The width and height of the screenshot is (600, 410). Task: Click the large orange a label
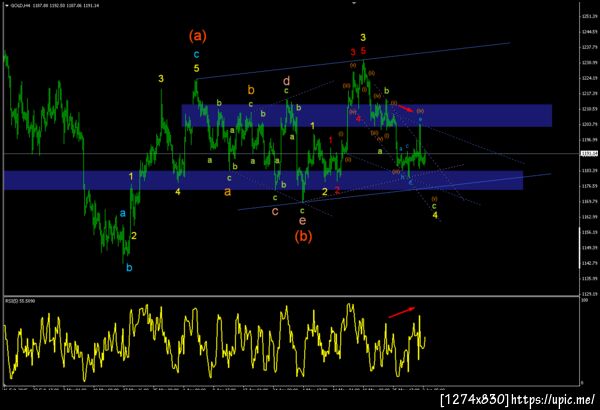click(228, 191)
